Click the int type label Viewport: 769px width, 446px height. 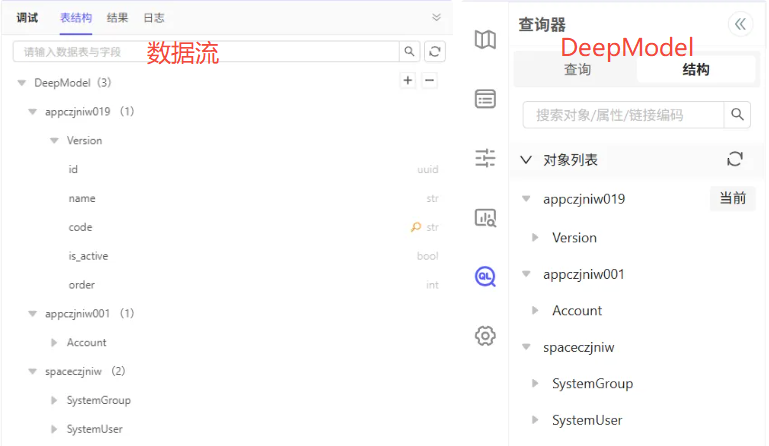tap(432, 285)
